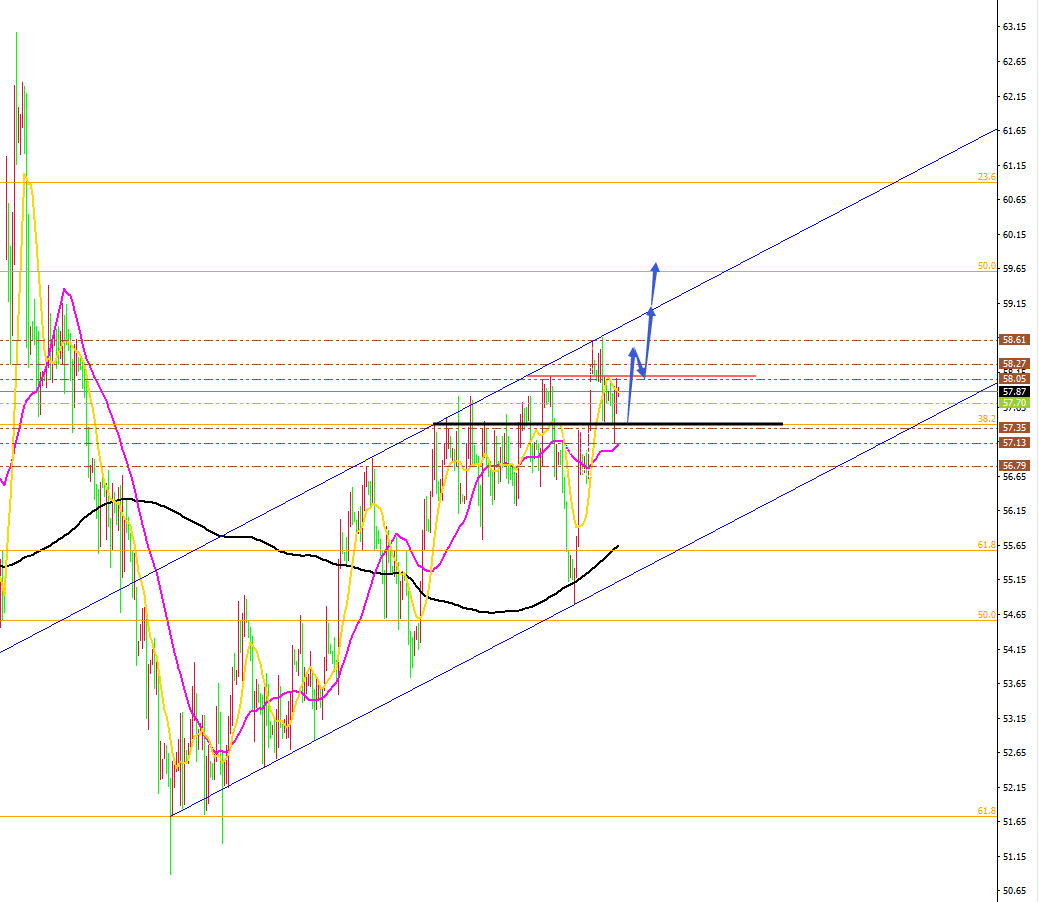
Task: Select the 61.8 Fibonacci label near 55.65
Action: pyautogui.click(x=986, y=545)
